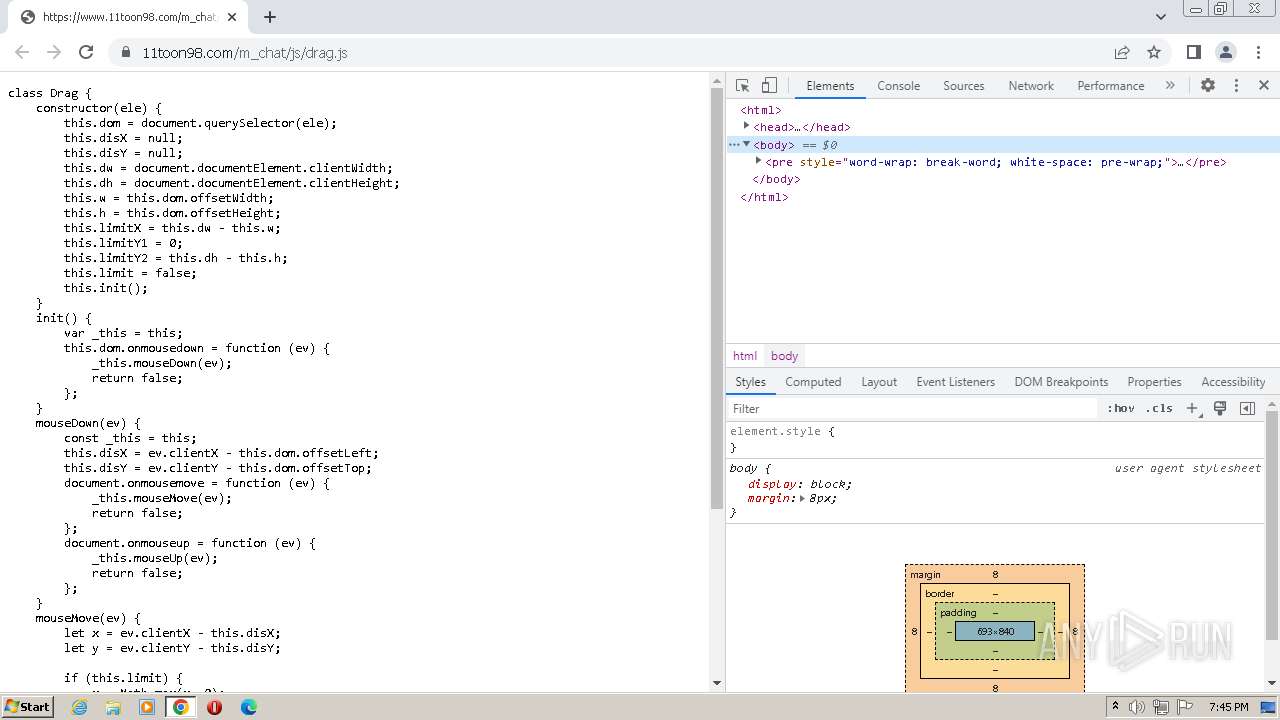Switch to the Network tab
This screenshot has width=1280, height=720.
[1031, 86]
